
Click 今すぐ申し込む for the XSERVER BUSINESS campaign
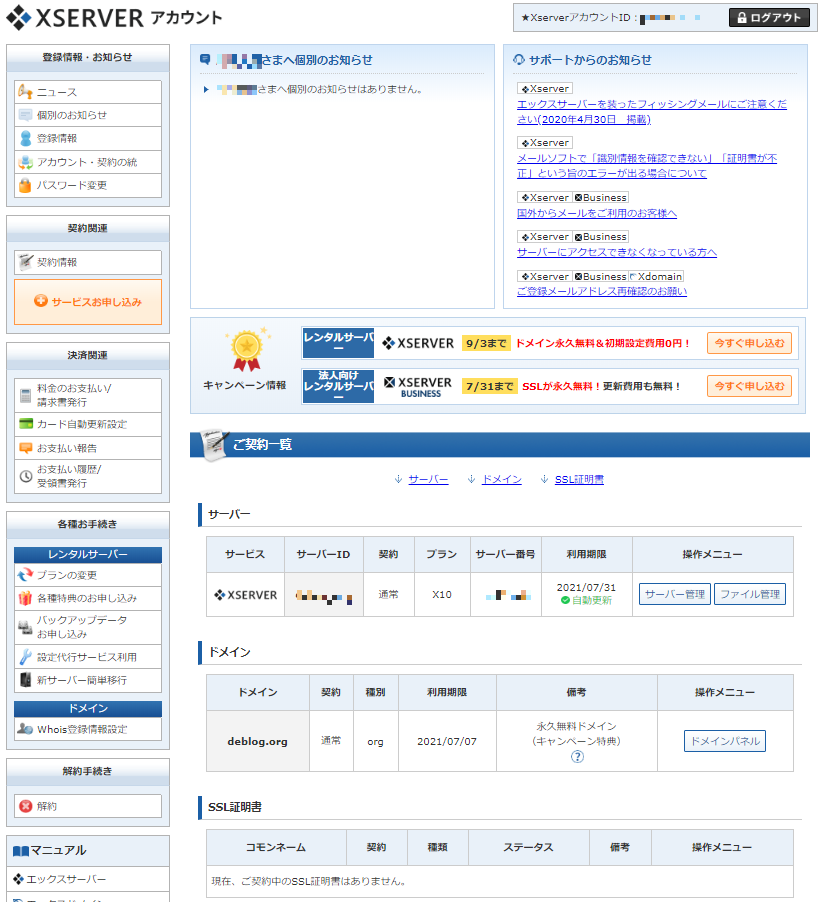pos(749,386)
